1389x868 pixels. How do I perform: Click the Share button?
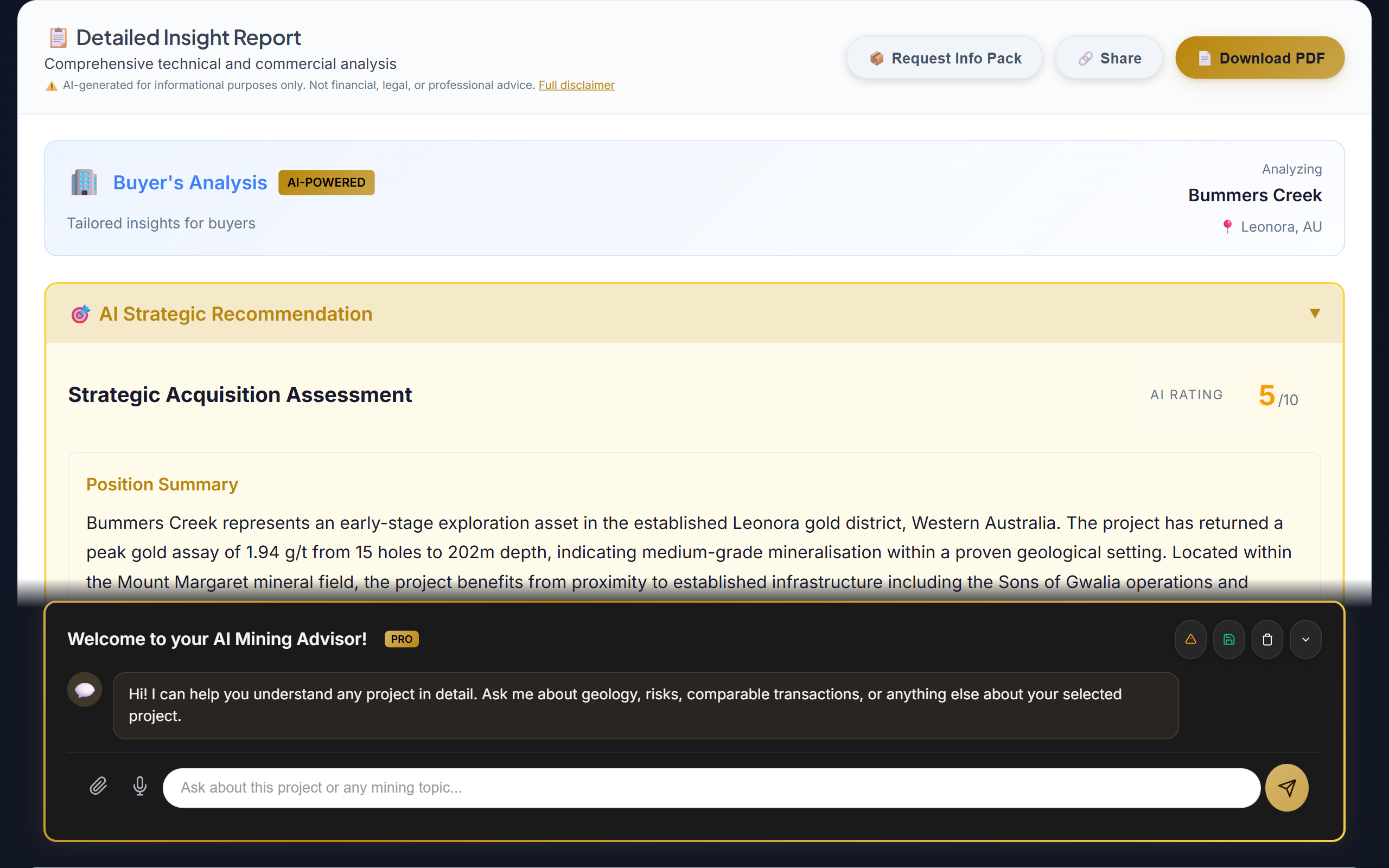[1109, 58]
